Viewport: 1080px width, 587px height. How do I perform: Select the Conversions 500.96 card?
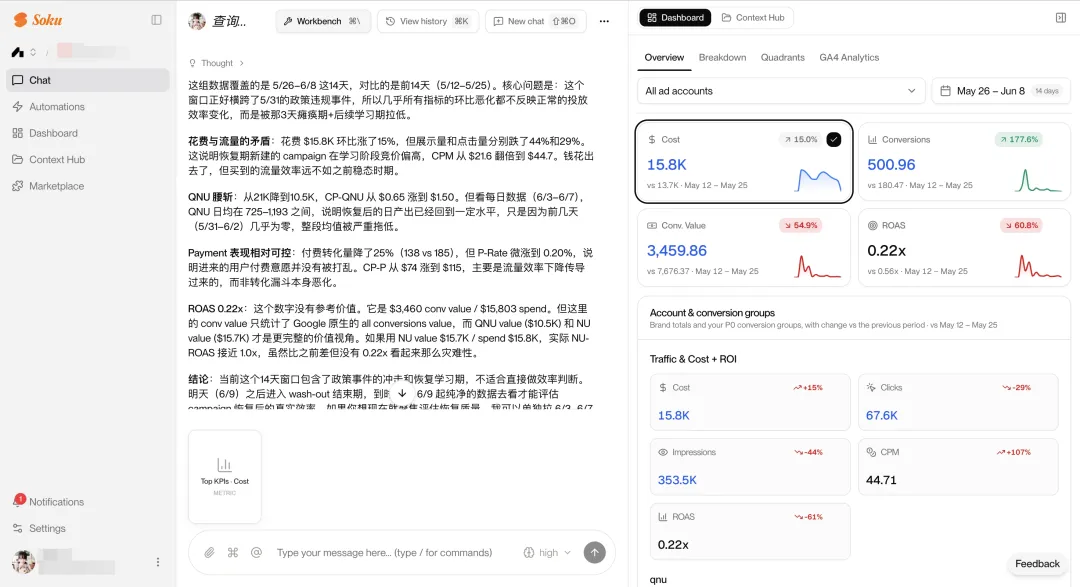(x=964, y=162)
